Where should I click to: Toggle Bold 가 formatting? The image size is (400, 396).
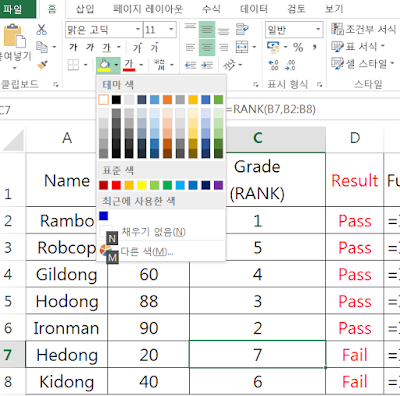[x=73, y=47]
